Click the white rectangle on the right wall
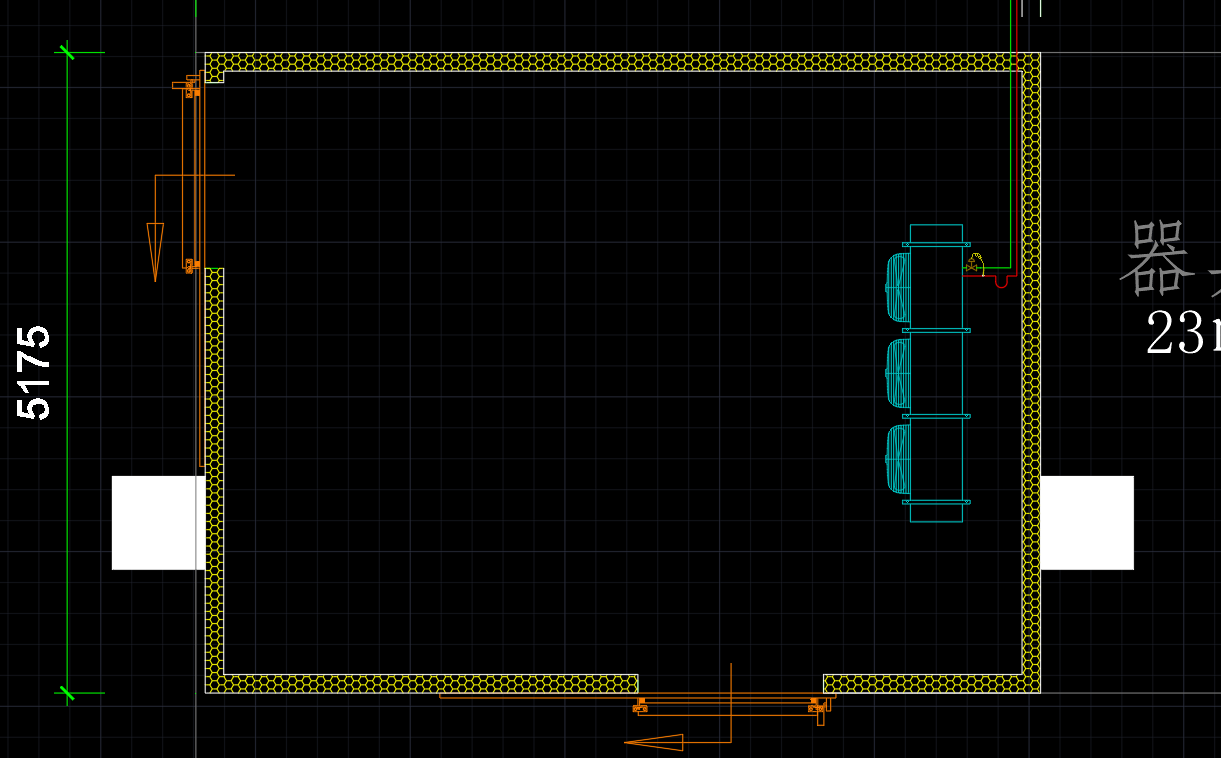 tap(1087, 522)
